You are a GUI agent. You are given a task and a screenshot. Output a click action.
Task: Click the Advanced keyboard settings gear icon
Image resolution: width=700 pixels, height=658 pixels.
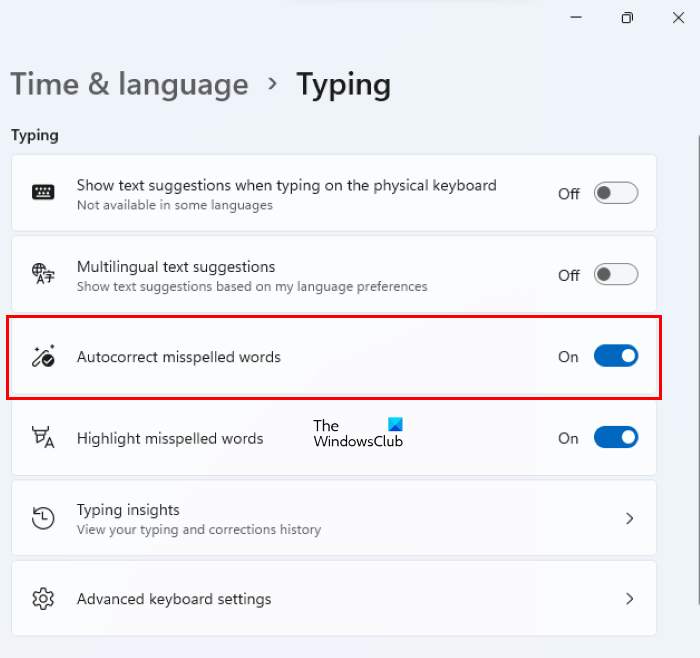pos(43,599)
